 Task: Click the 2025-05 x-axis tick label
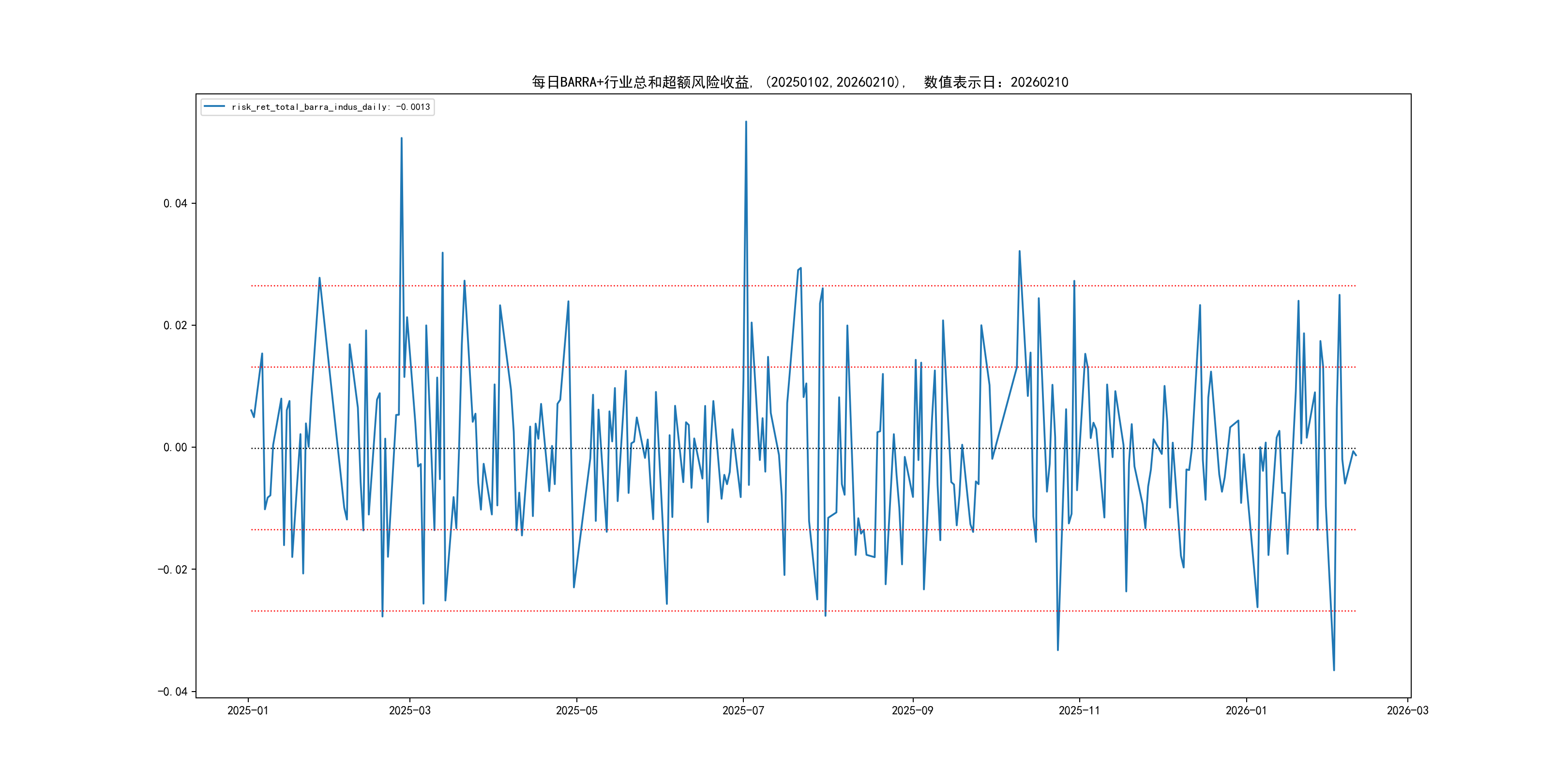tap(576, 710)
